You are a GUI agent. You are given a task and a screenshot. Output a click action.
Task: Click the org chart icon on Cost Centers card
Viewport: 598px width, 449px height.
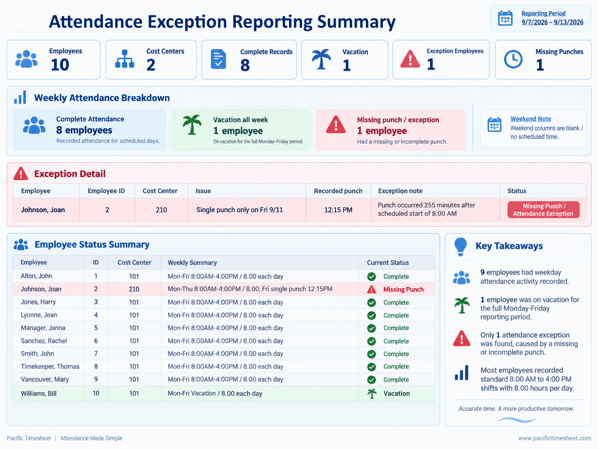(124, 59)
